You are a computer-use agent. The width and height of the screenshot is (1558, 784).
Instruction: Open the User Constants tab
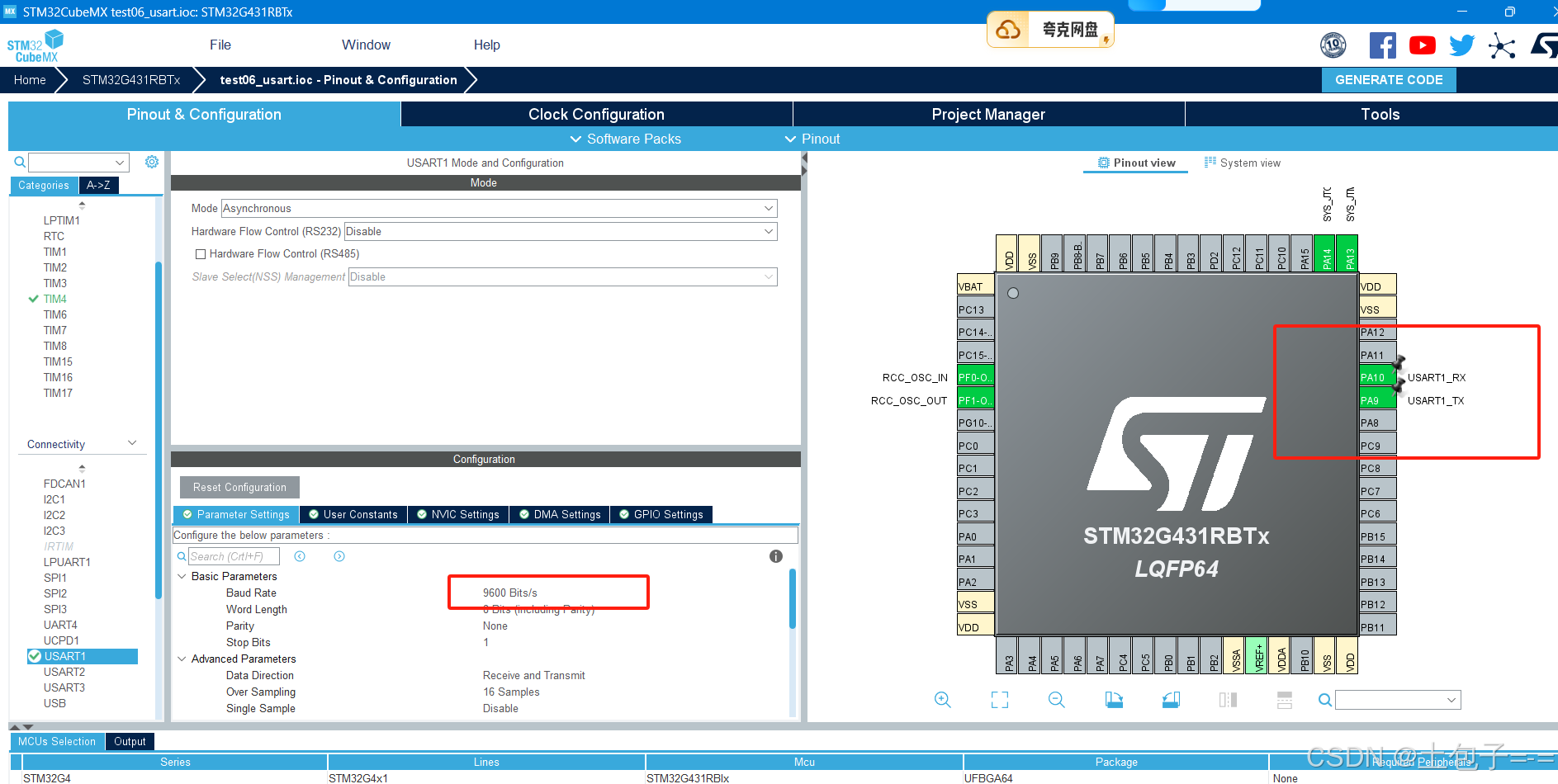[353, 514]
